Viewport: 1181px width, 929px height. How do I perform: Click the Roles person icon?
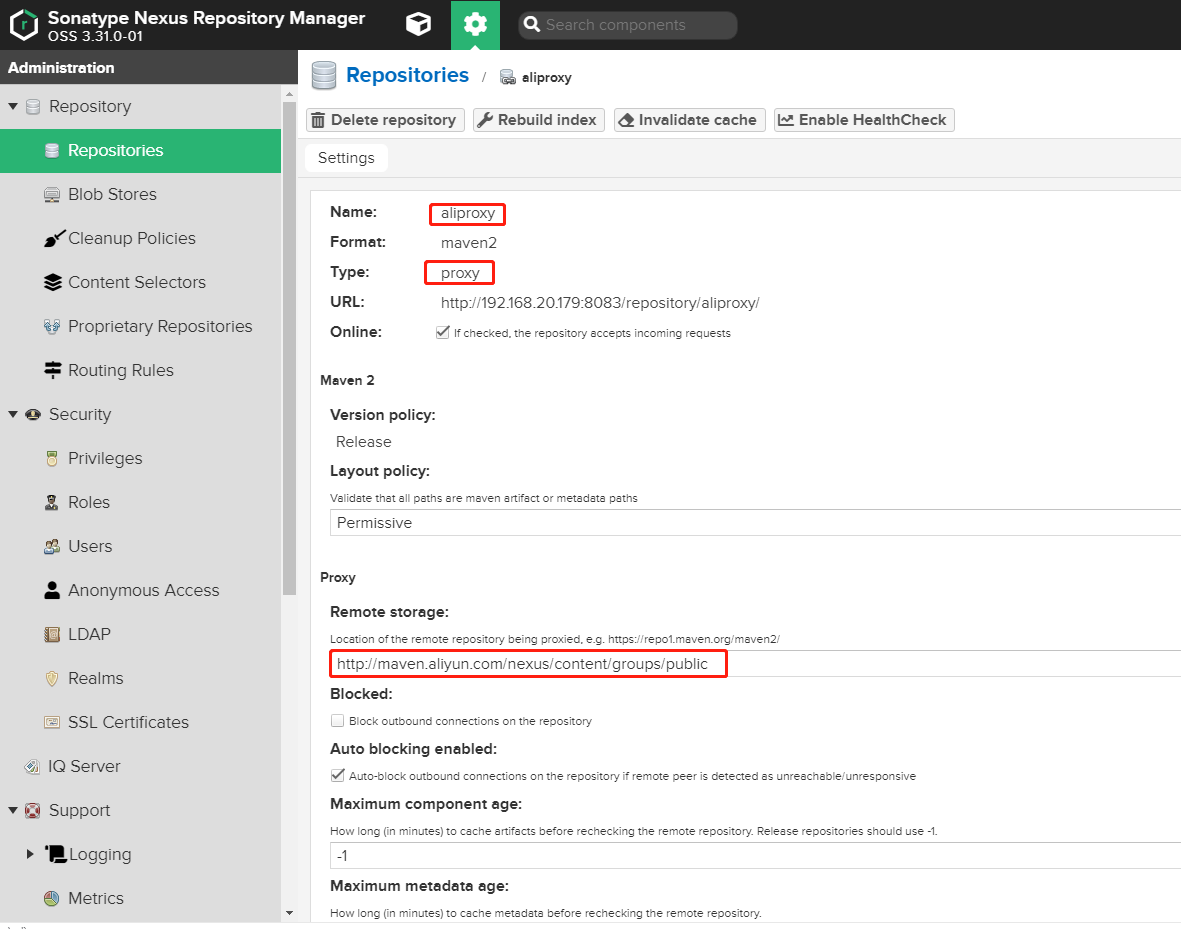pos(52,503)
